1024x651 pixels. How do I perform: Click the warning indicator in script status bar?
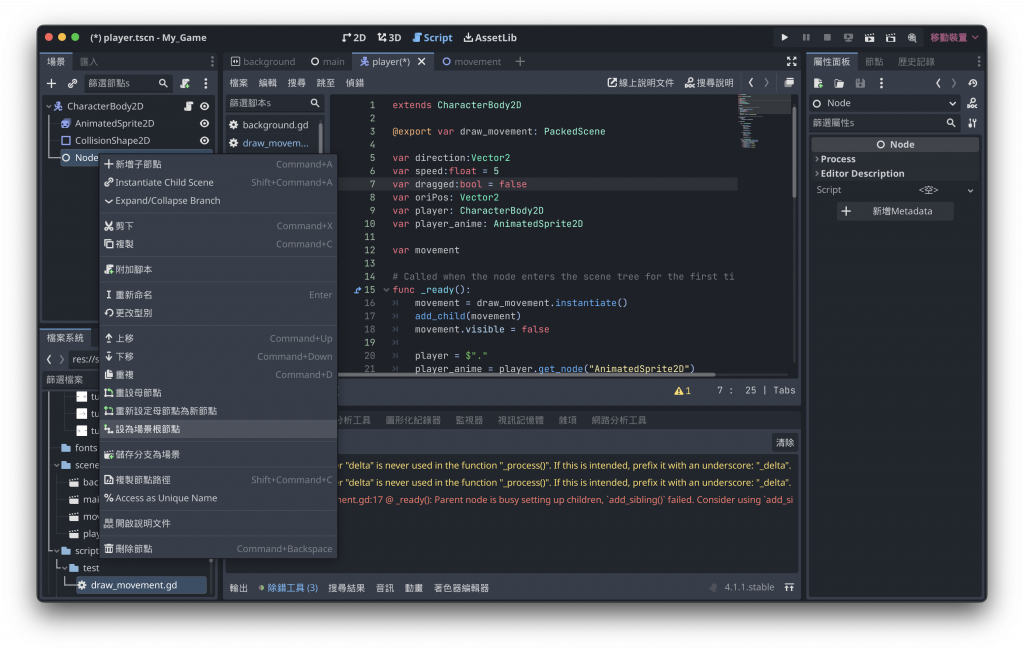tap(682, 390)
